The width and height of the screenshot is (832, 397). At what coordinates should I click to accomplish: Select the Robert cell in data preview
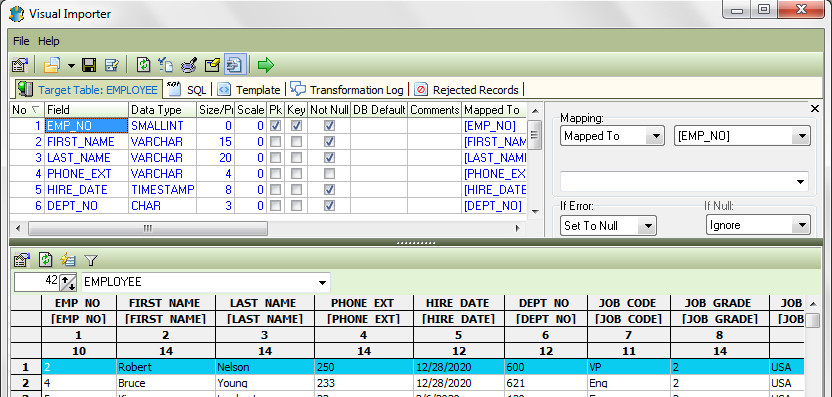click(x=166, y=367)
